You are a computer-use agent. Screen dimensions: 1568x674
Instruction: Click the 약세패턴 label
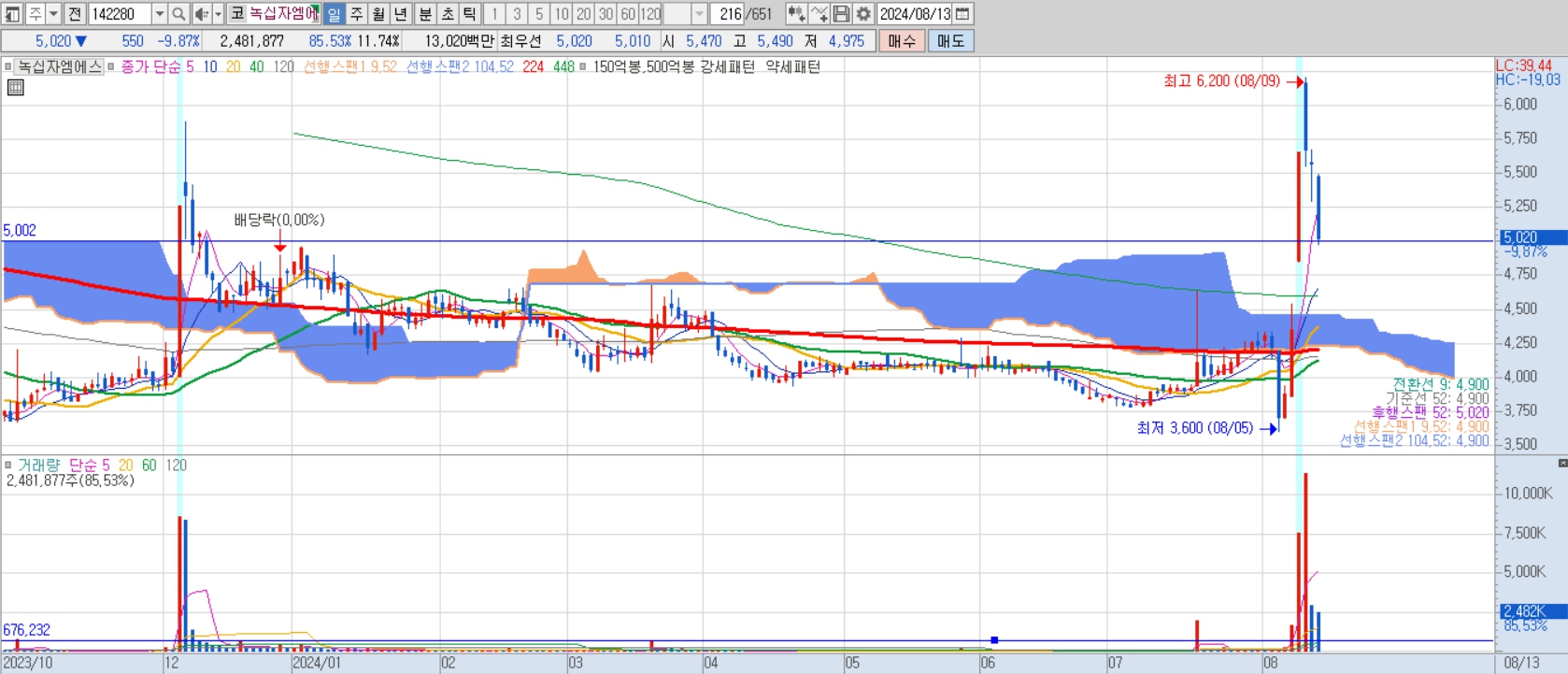792,66
